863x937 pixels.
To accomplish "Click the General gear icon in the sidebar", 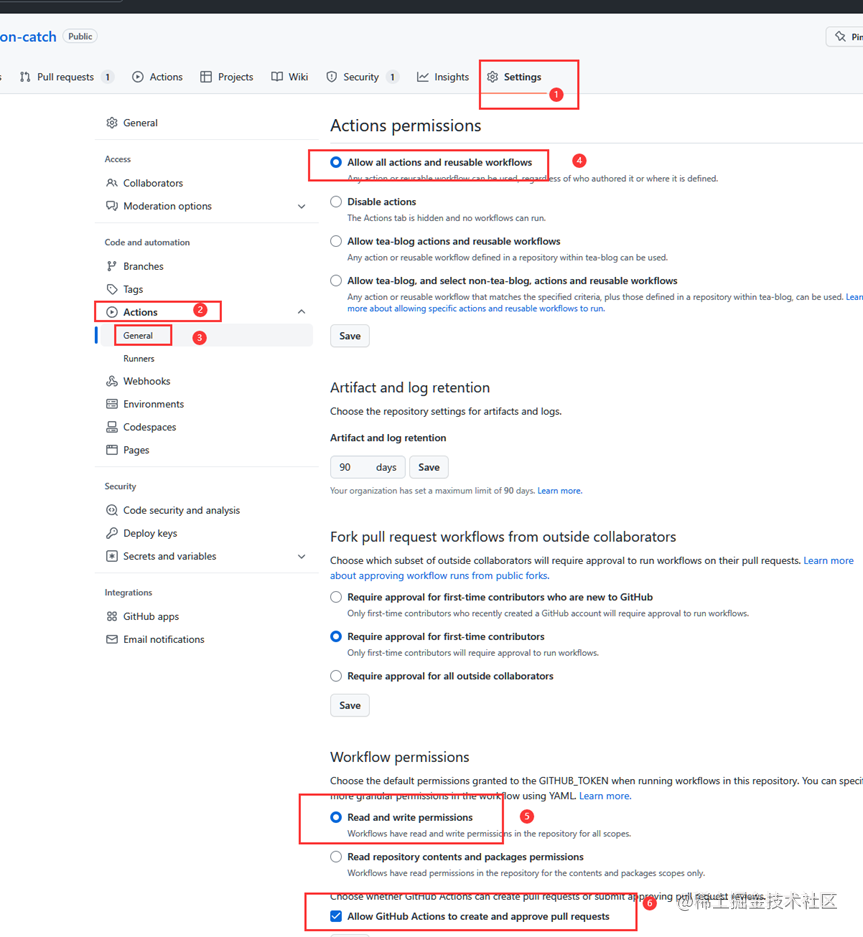I will click(112, 123).
